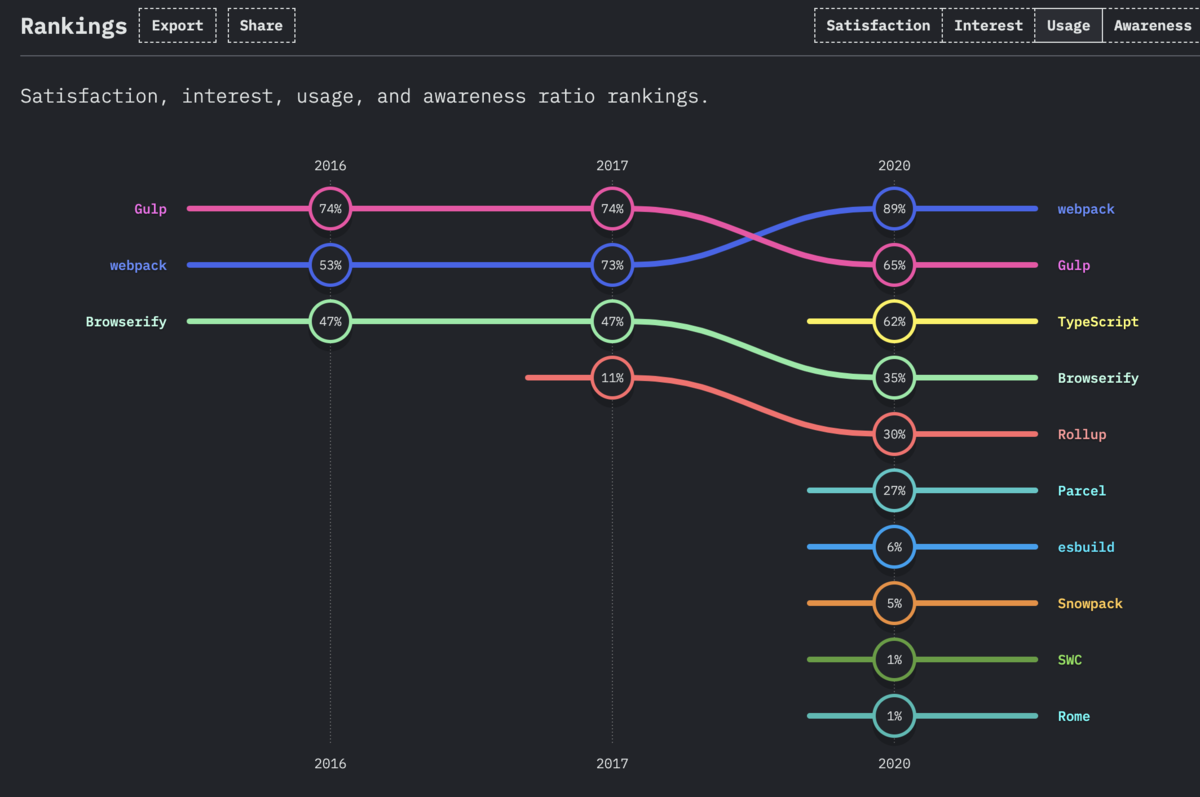This screenshot has width=1200, height=797.
Task: Click the yellow TypeScript label
Action: pos(1098,322)
